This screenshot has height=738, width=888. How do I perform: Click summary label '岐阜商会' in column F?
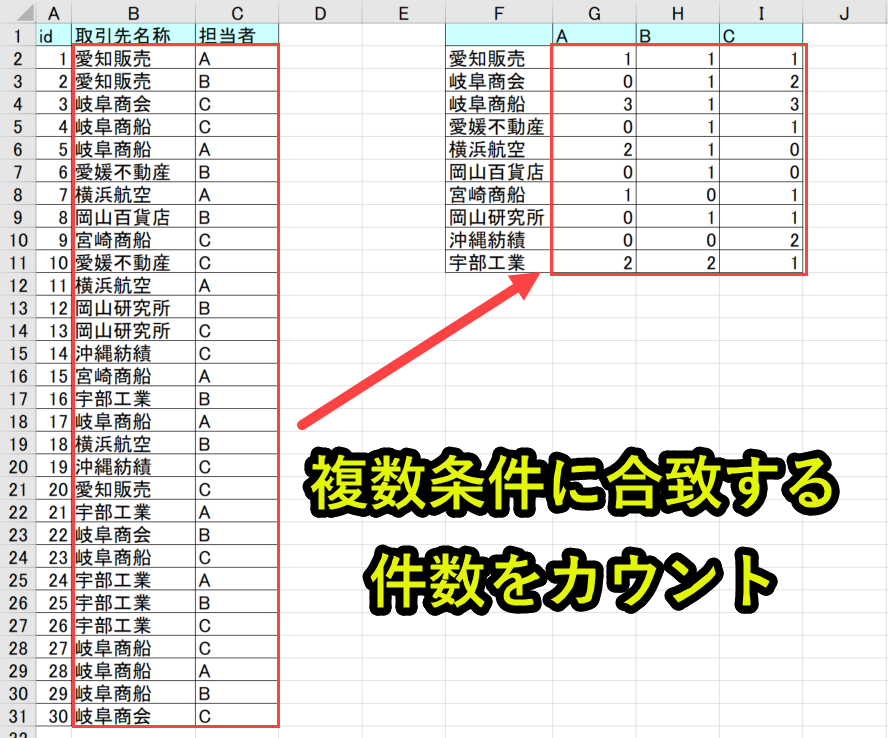tap(499, 80)
